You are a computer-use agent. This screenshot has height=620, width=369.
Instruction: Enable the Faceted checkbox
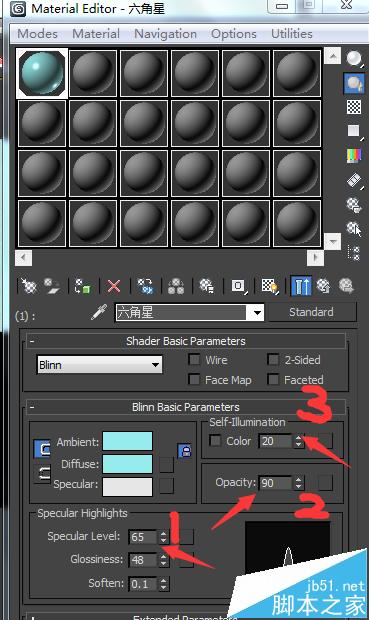point(273,379)
